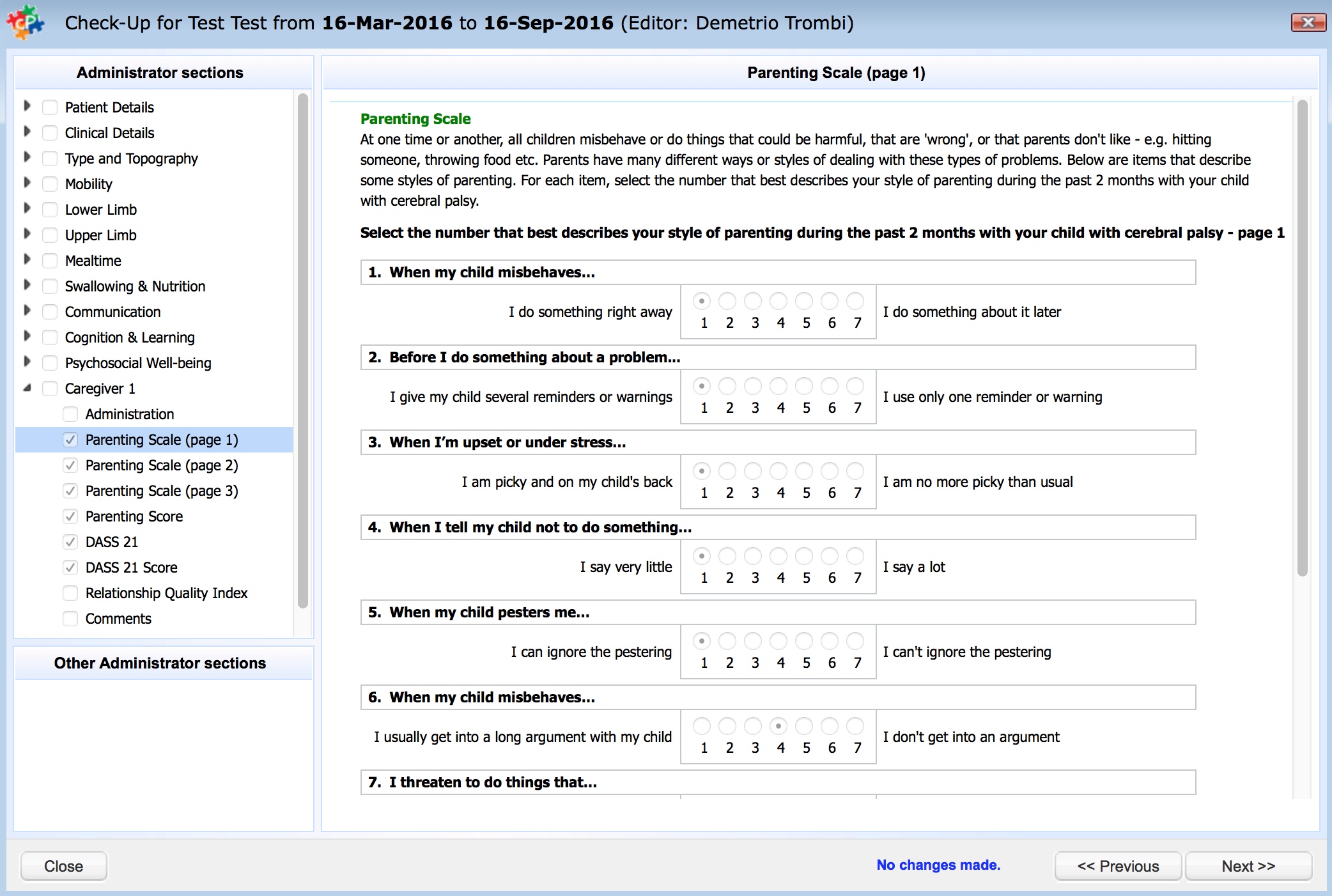Expand the Mobility section
Screen dimensions: 1332x896
27,183
